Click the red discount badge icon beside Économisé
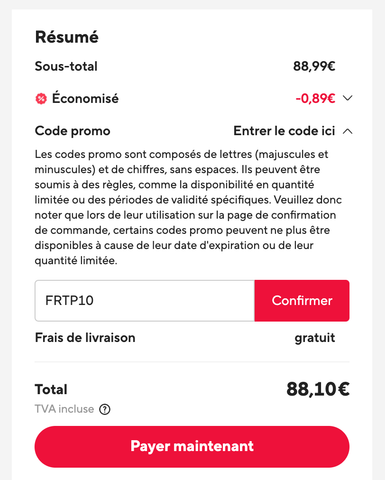 (41, 99)
